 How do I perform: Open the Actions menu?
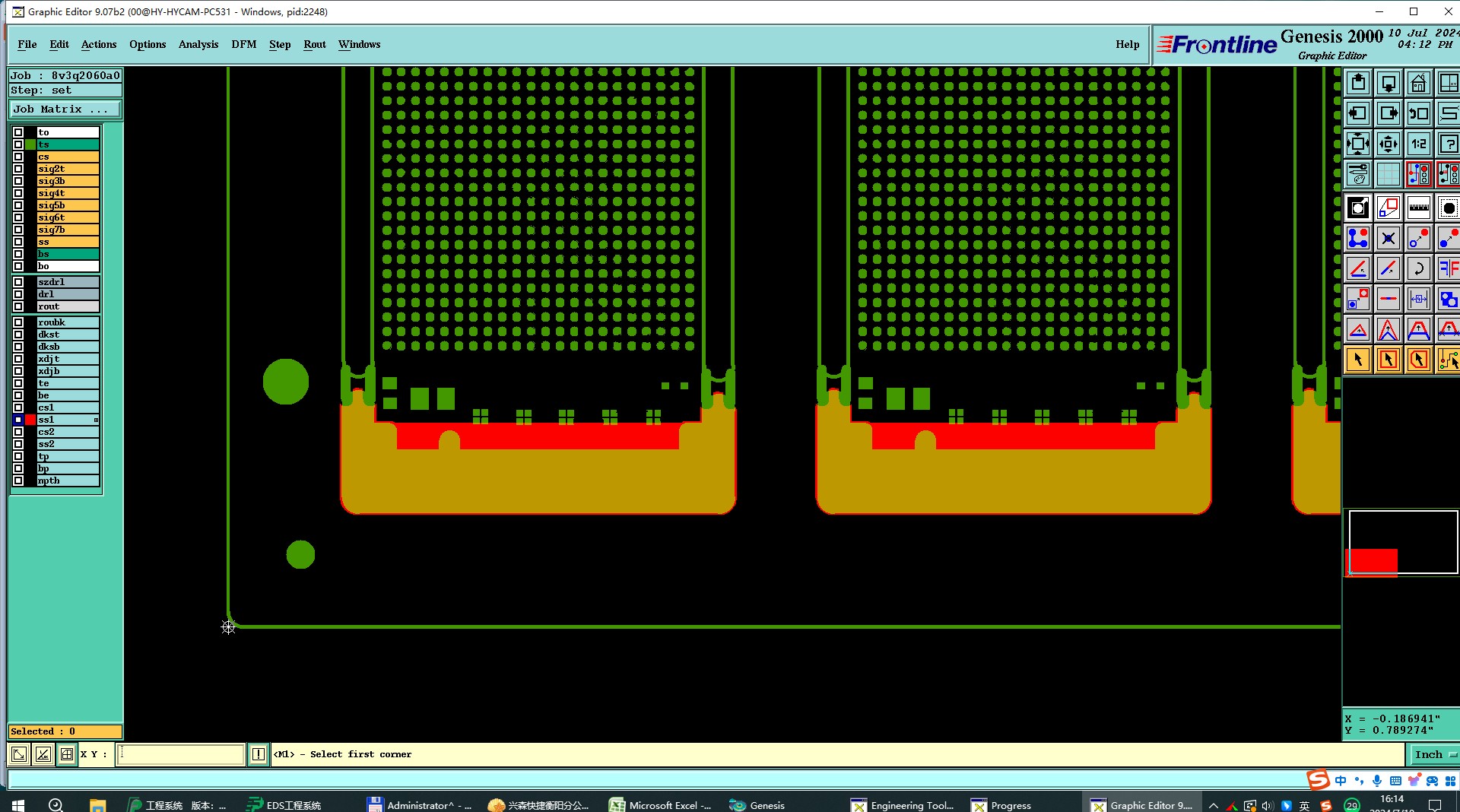(x=99, y=44)
